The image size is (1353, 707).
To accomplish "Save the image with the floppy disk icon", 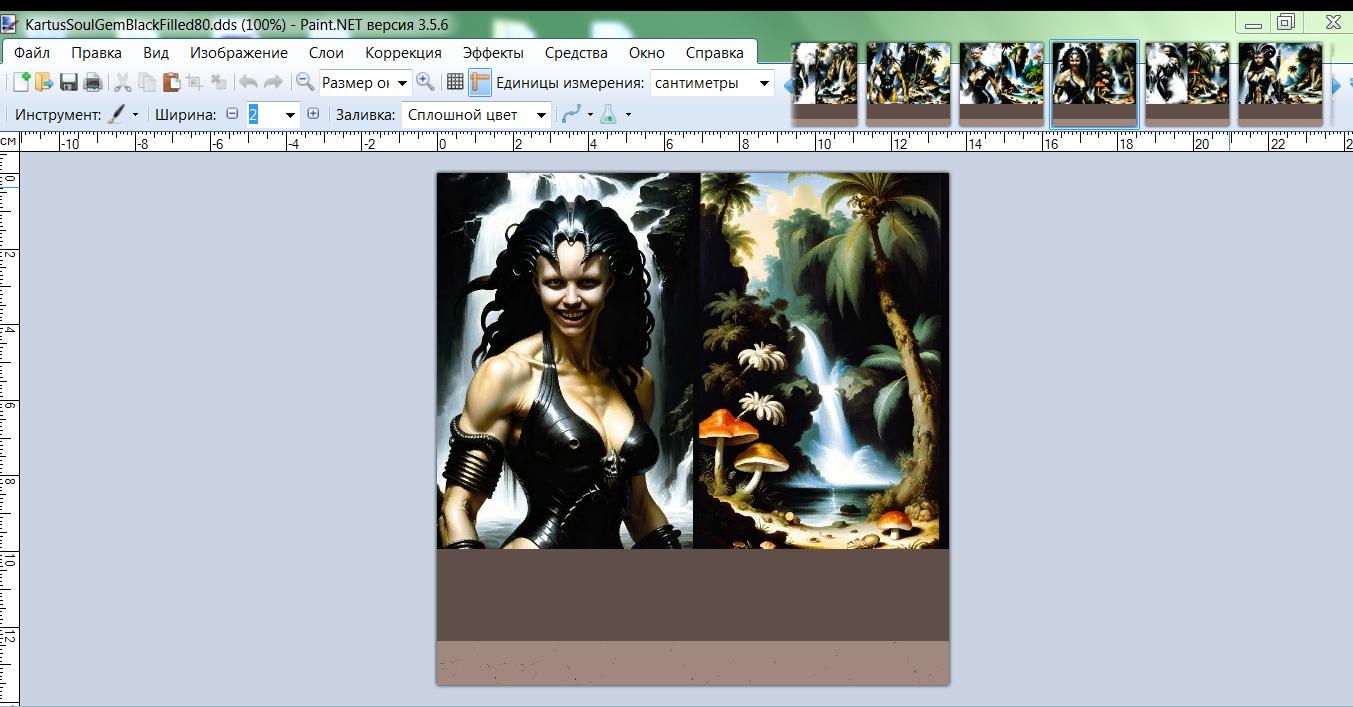I will pos(69,83).
